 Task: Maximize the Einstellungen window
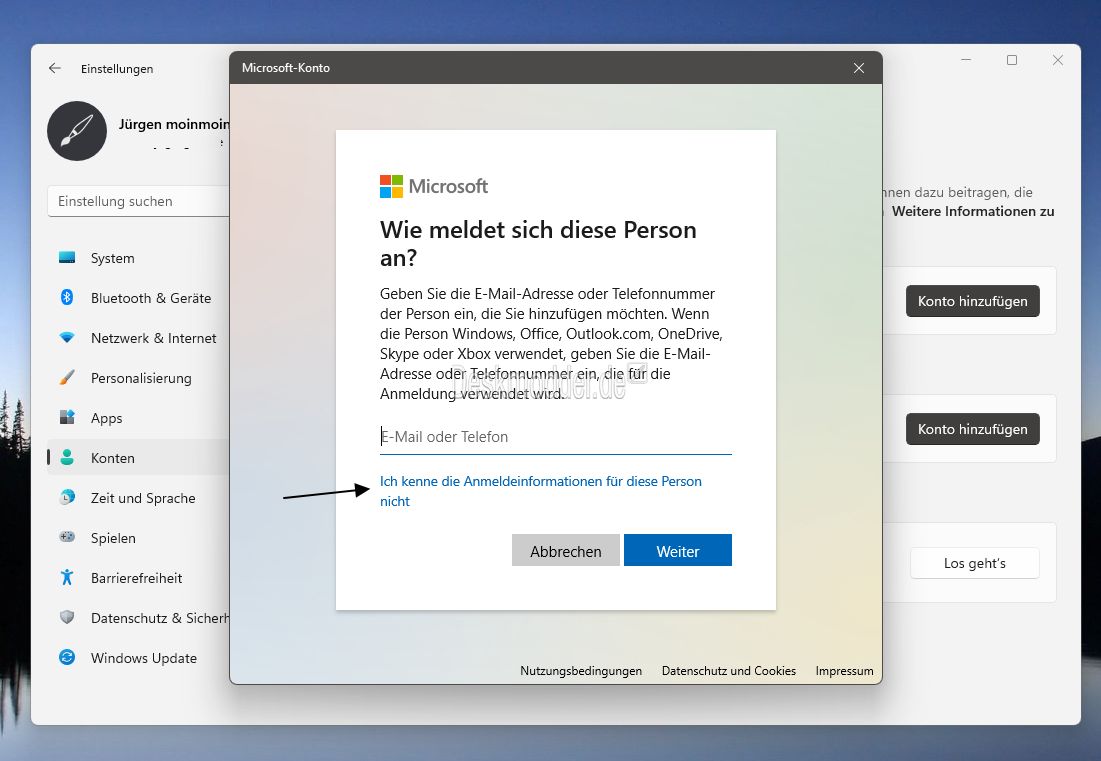click(1012, 60)
